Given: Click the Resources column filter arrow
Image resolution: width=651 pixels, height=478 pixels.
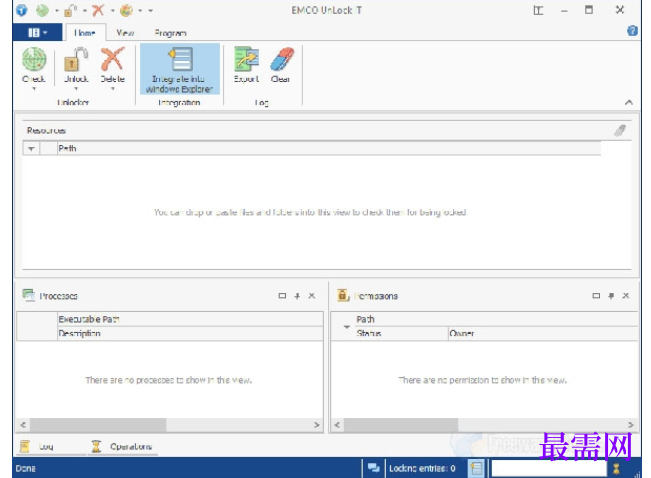Looking at the screenshot, I should (x=31, y=149).
